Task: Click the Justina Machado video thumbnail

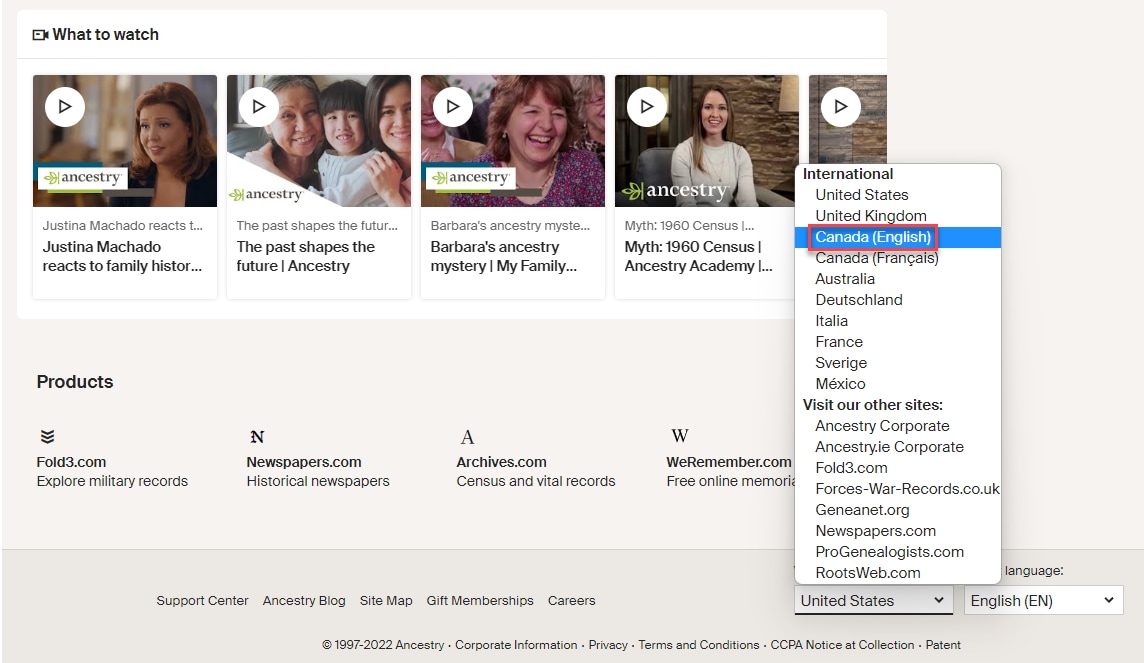Action: [124, 140]
